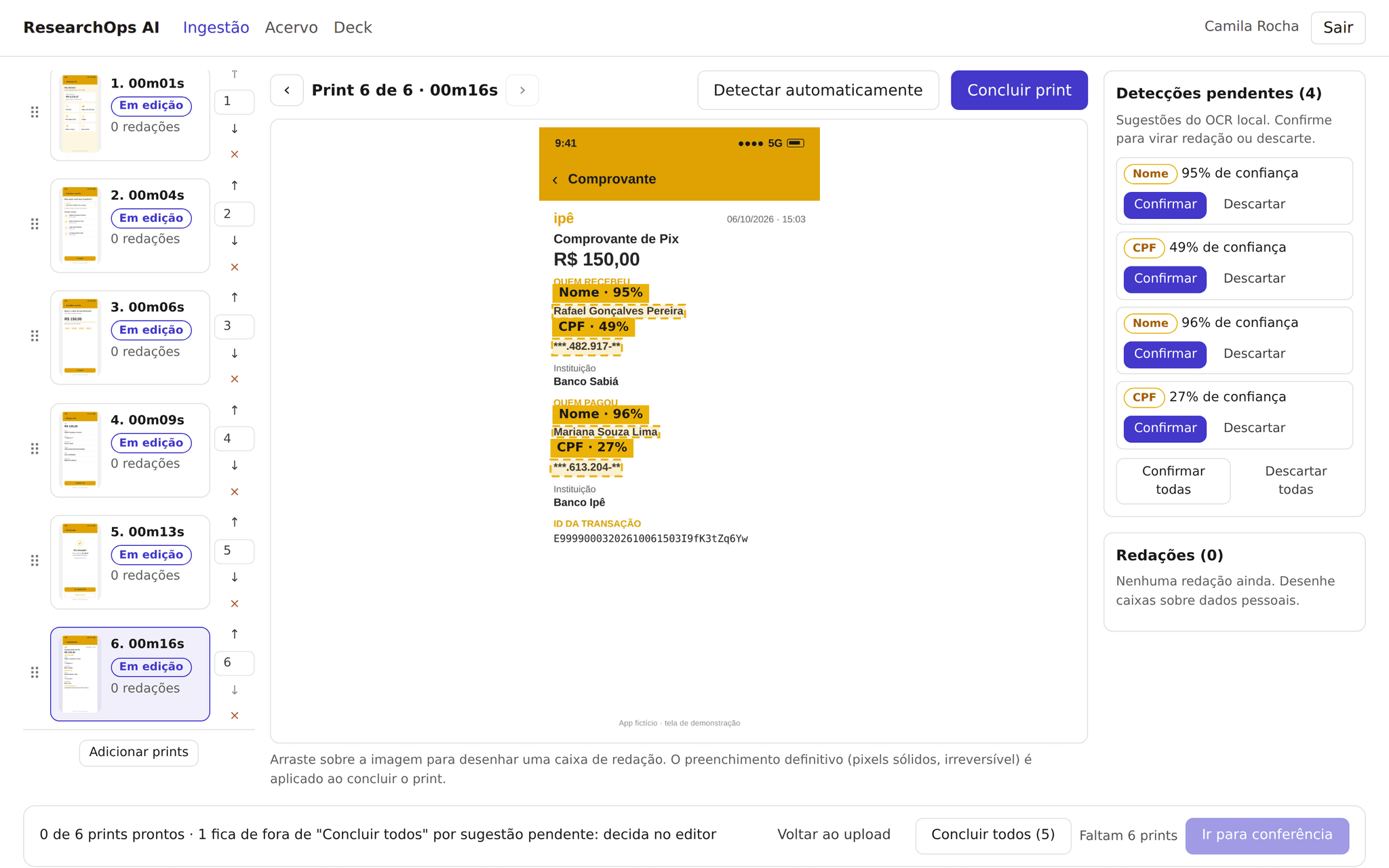Grab drag handle of print 6. 00m16s
1389x868 pixels.
tap(35, 673)
